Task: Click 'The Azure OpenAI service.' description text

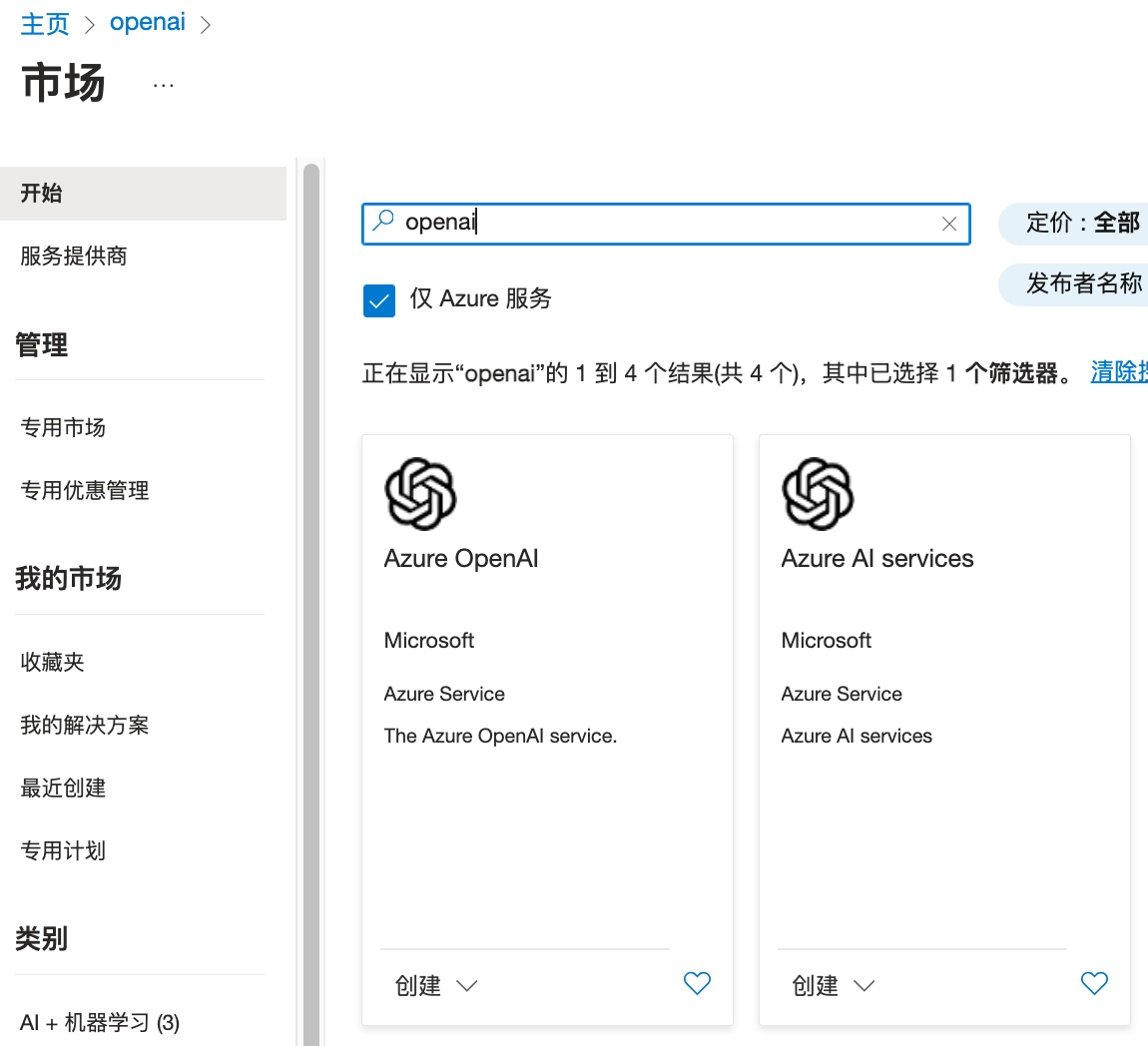Action: 500,736
